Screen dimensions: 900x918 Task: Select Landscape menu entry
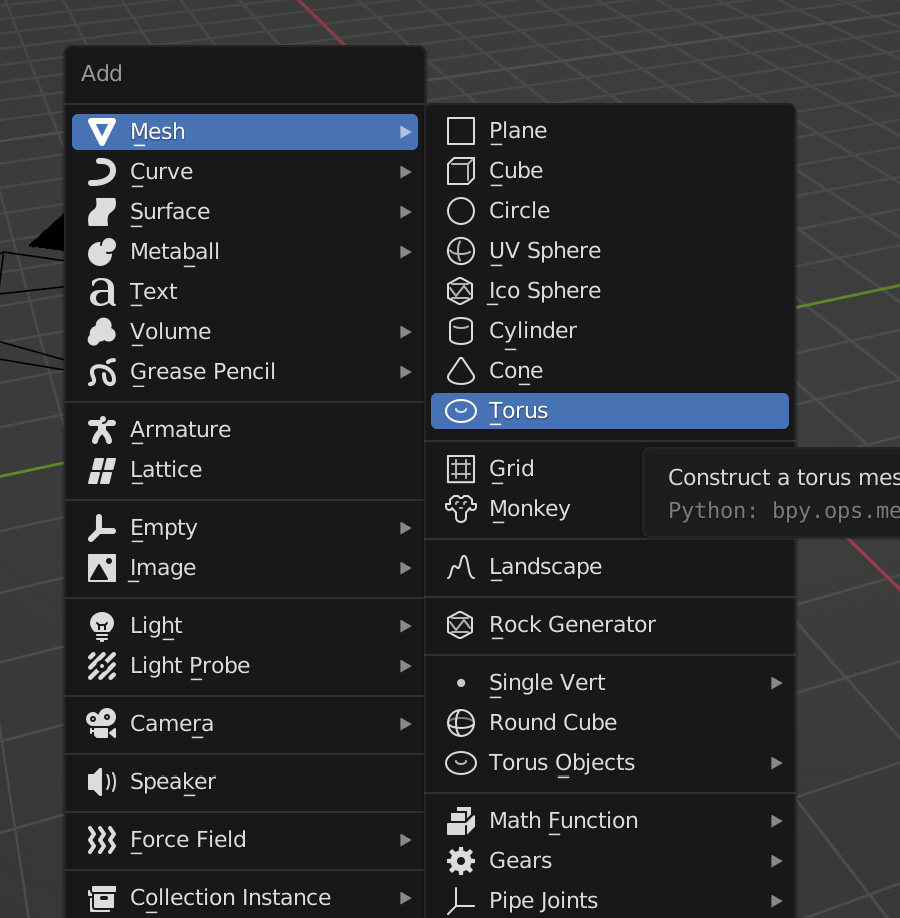tap(610, 567)
